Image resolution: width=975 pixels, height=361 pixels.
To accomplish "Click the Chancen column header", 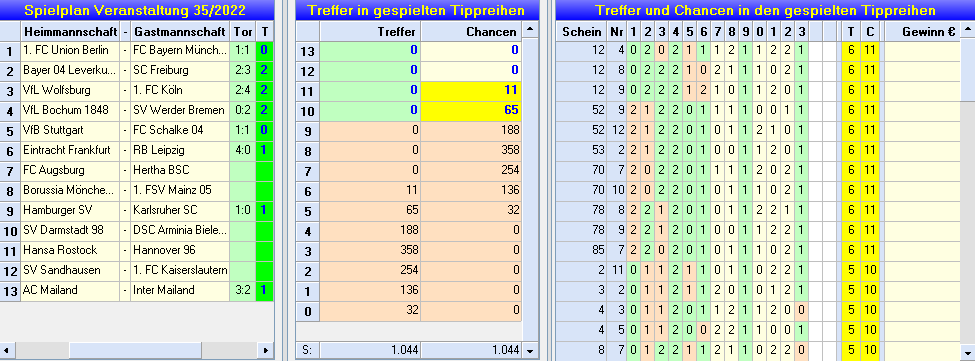I will click(471, 32).
